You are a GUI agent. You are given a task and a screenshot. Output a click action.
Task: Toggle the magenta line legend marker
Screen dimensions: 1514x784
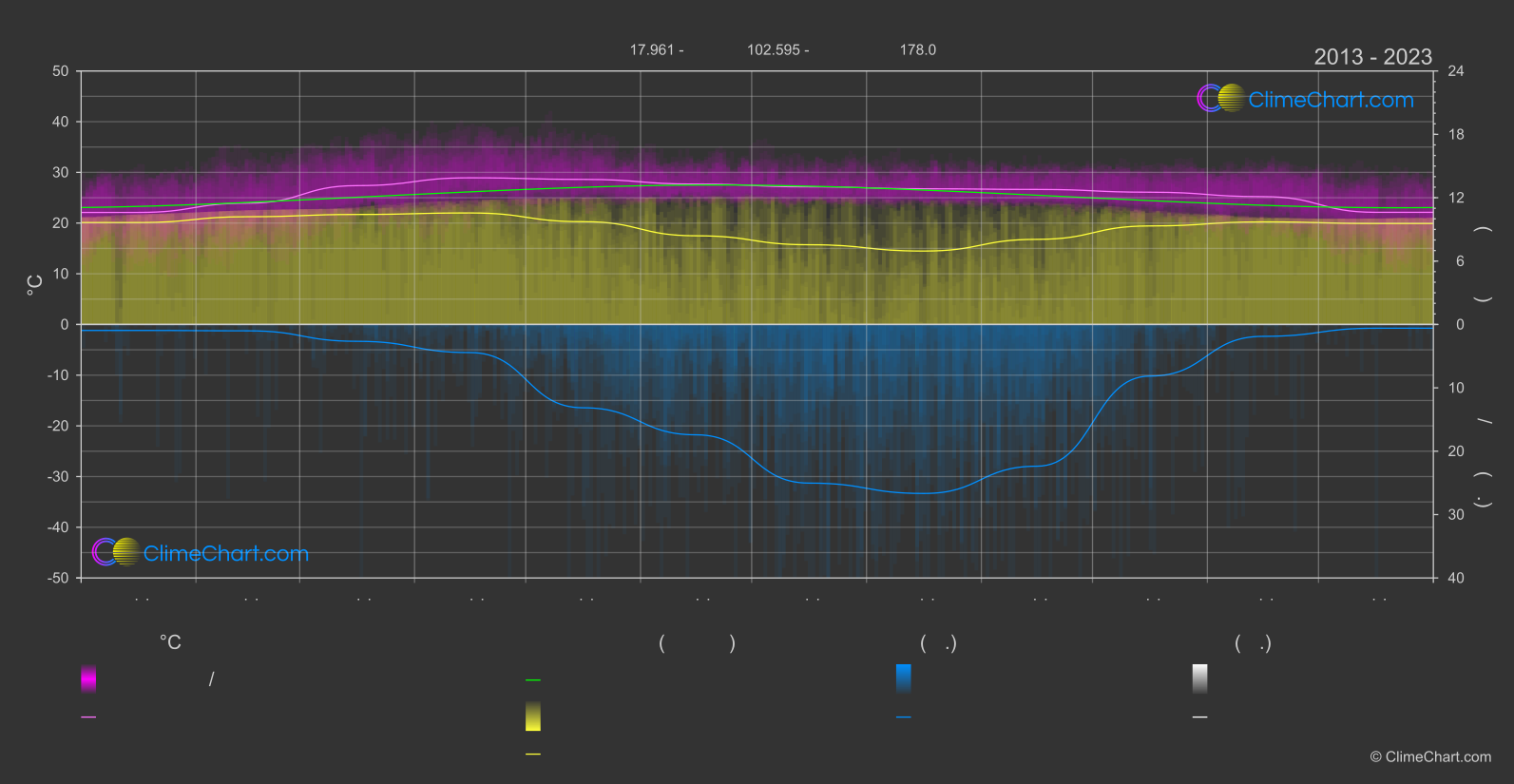88,717
